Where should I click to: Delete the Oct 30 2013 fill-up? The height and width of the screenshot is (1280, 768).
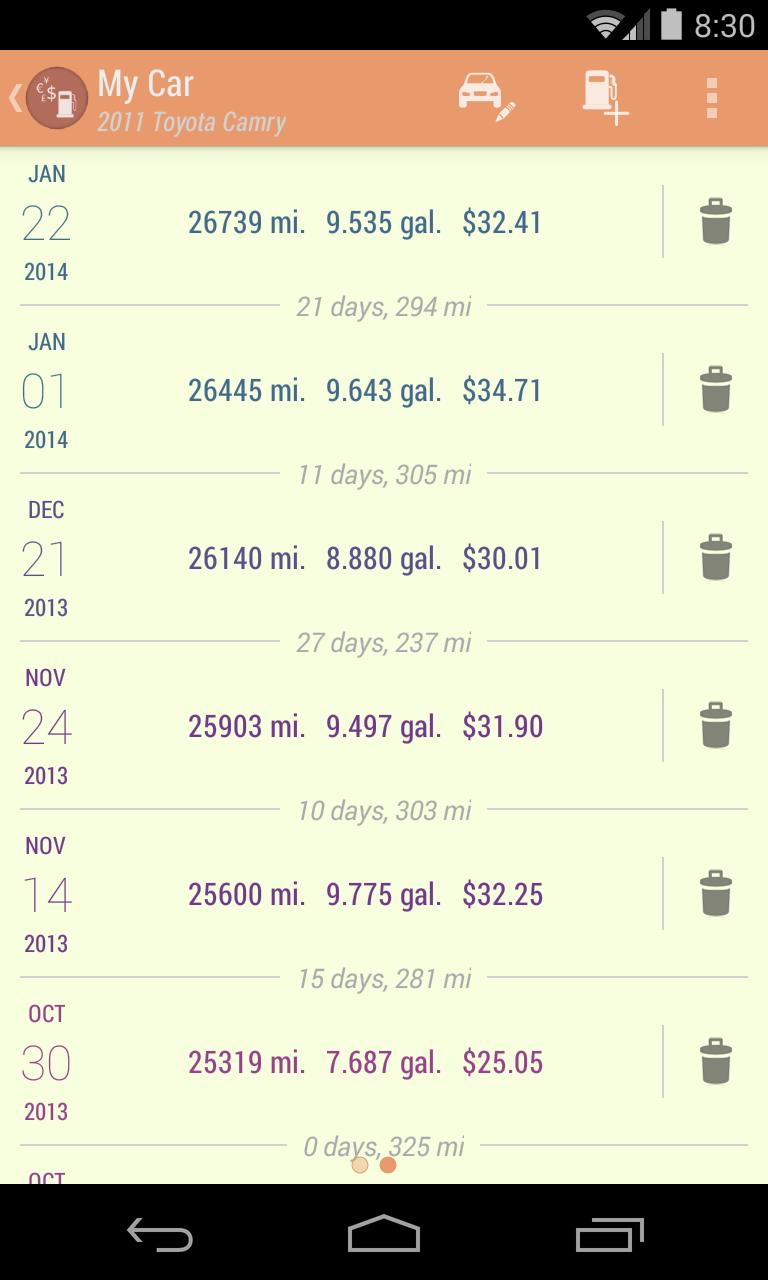click(715, 1062)
